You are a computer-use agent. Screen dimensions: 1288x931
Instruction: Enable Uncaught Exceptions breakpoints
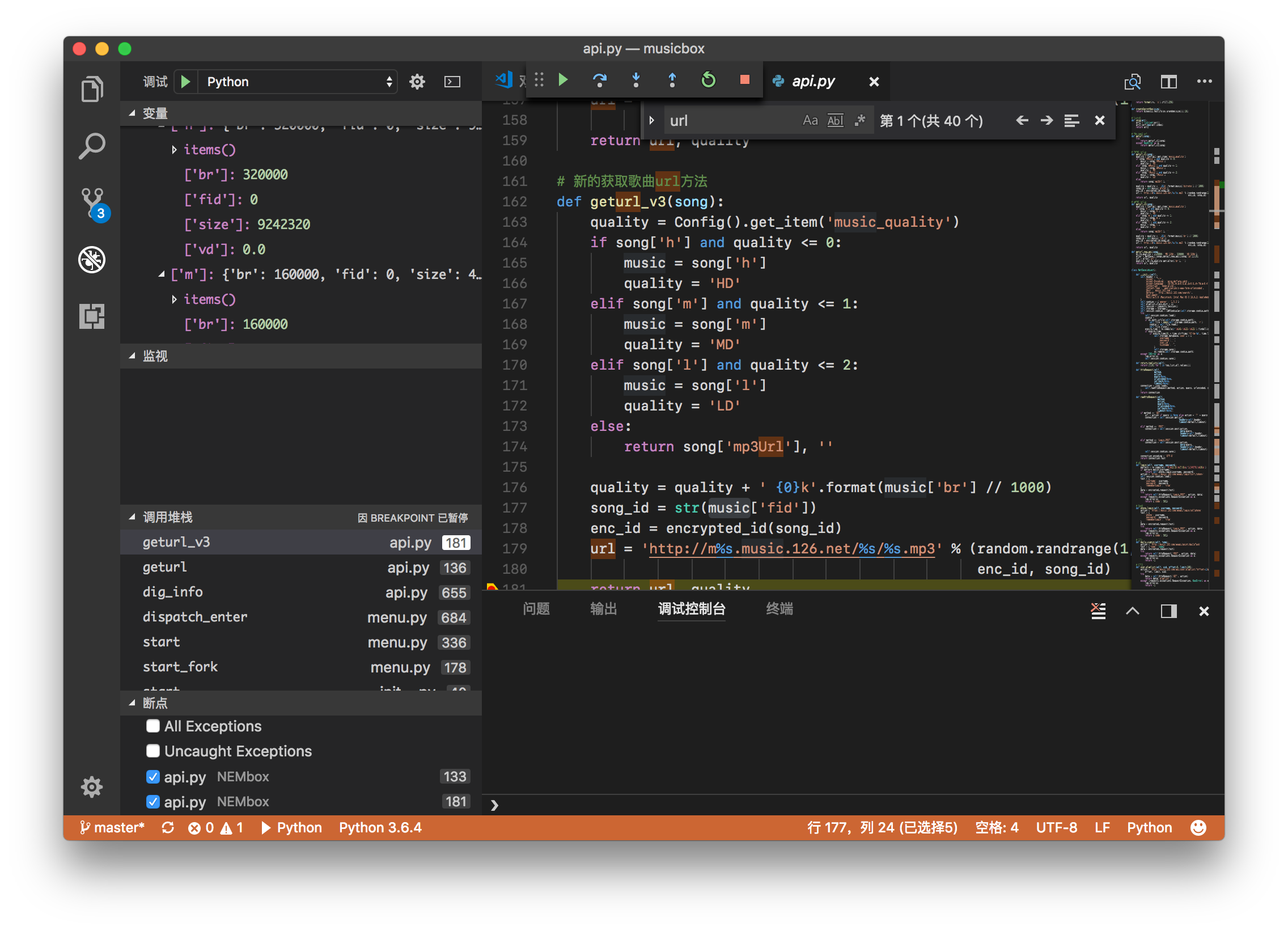[152, 751]
